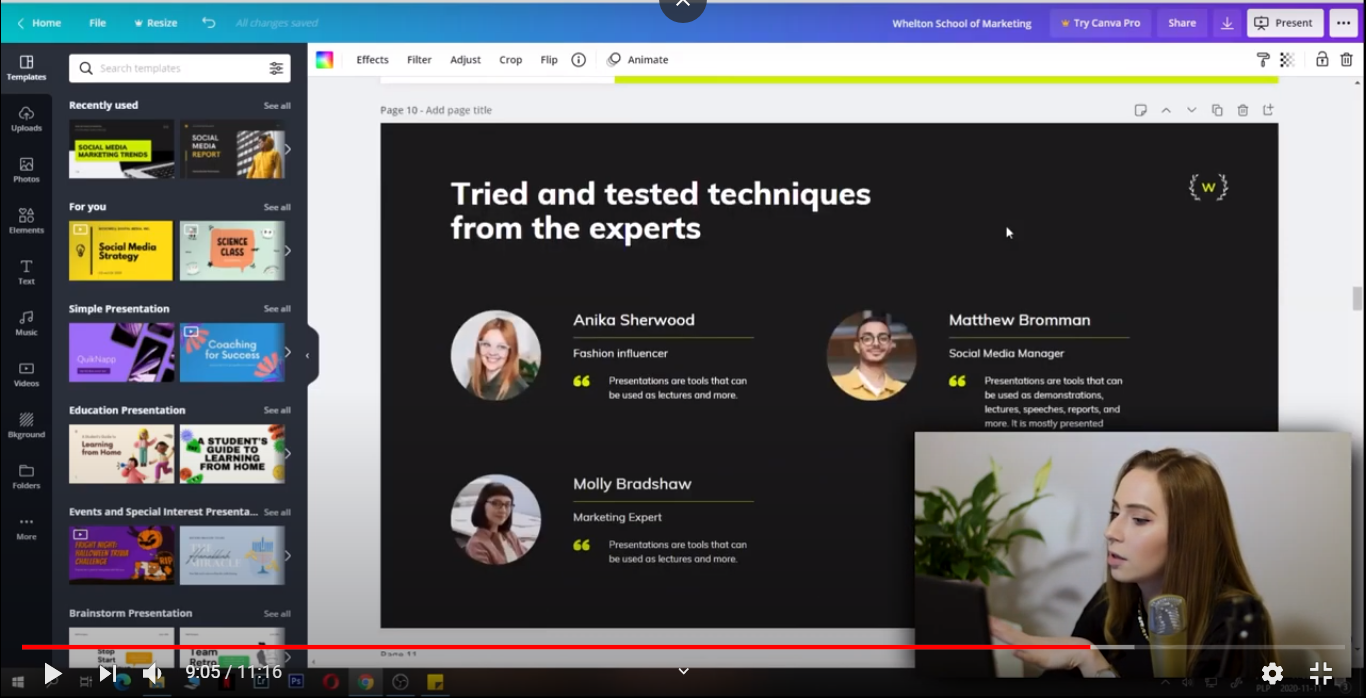The image size is (1366, 698).
Task: Duplicate page 10
Action: coord(1217,110)
